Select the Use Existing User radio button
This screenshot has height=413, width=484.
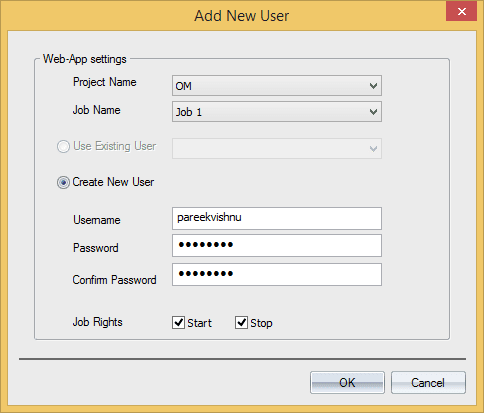click(63, 146)
